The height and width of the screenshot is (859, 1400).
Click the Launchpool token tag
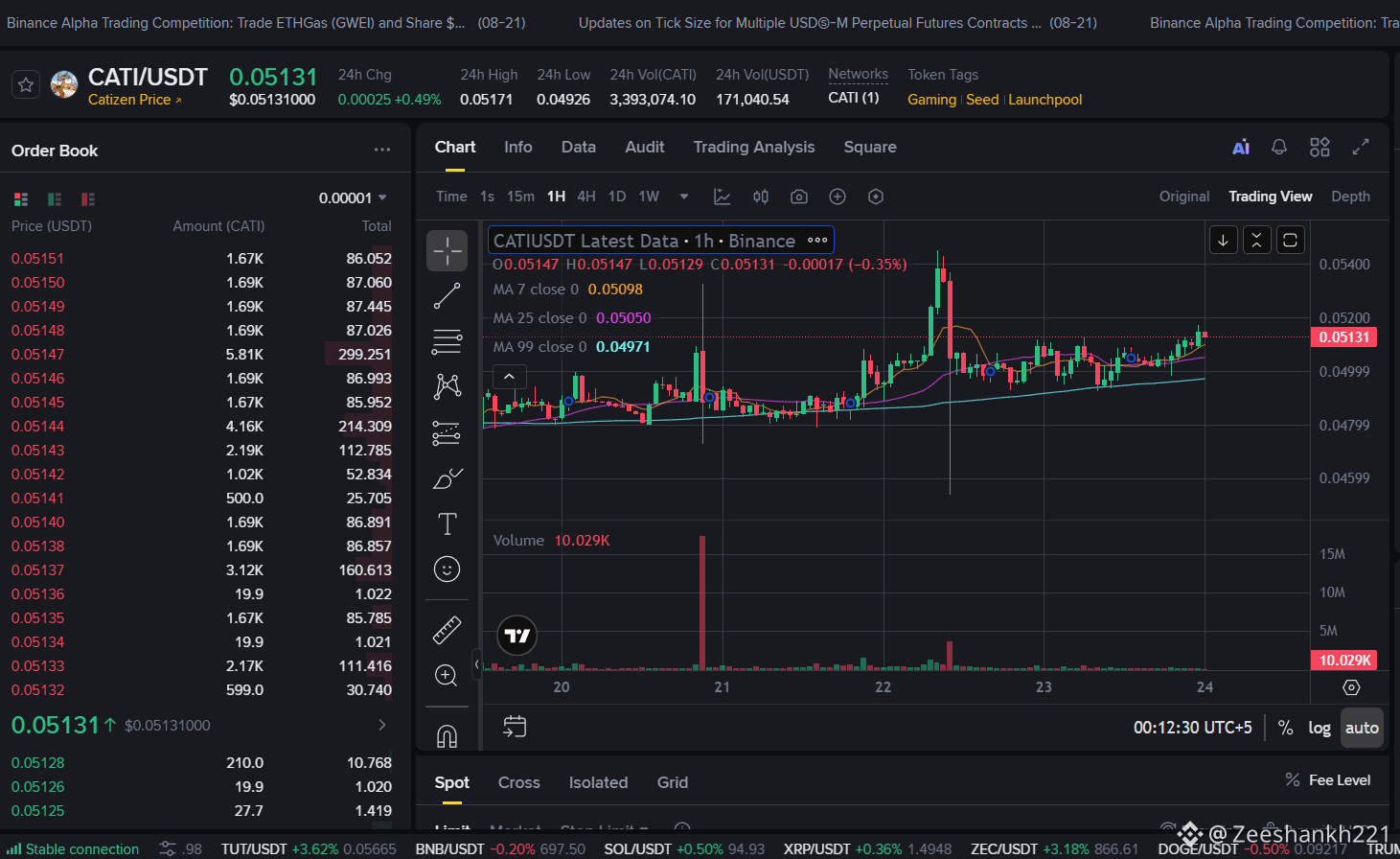click(1044, 100)
